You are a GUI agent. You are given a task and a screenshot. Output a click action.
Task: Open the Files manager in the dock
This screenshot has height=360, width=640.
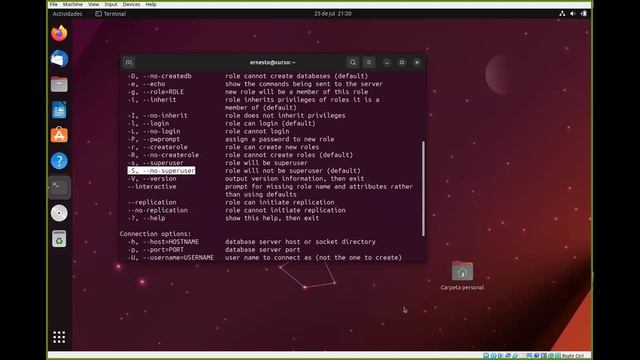coord(59,84)
